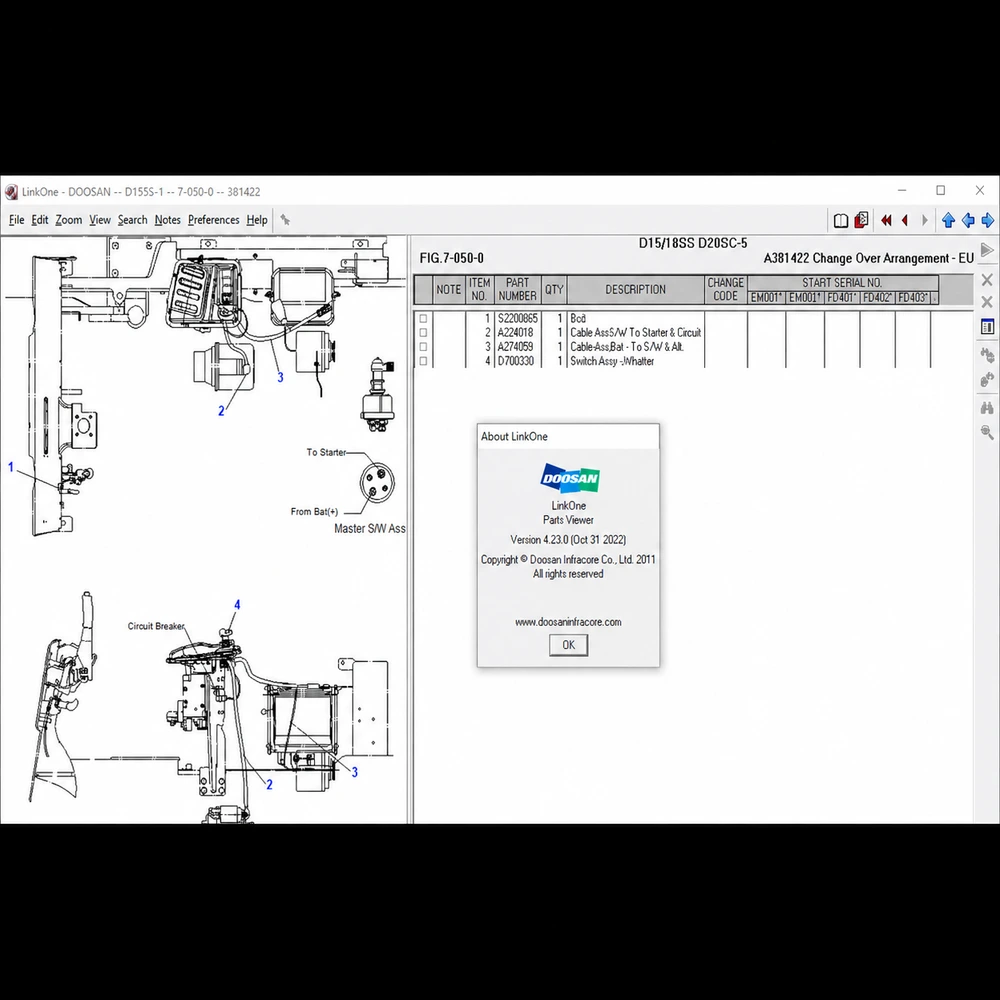Open the View menu

coord(99,220)
